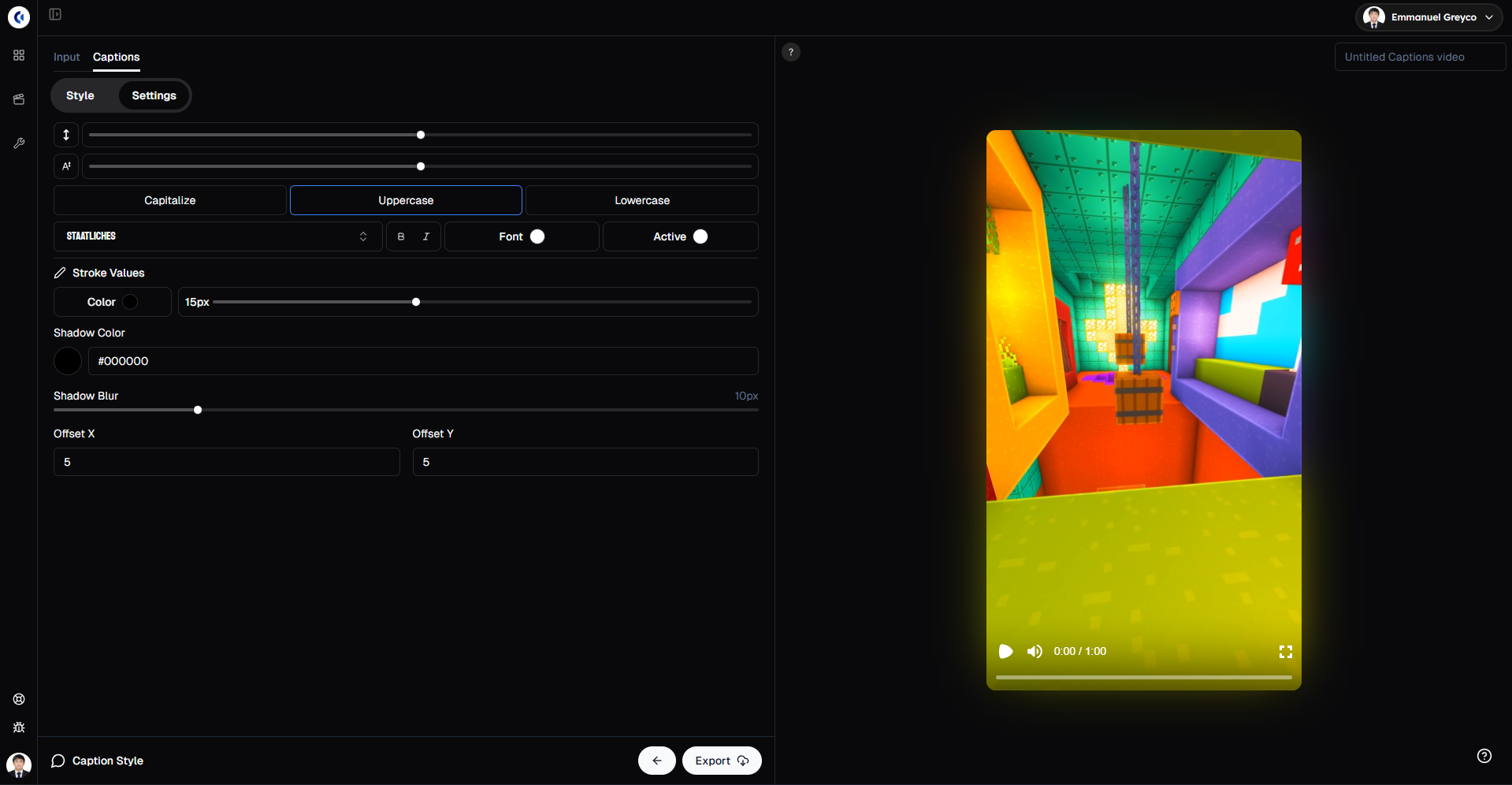Open the videos clapperboard icon
Screen dimensions: 1512x785
[x=19, y=99]
